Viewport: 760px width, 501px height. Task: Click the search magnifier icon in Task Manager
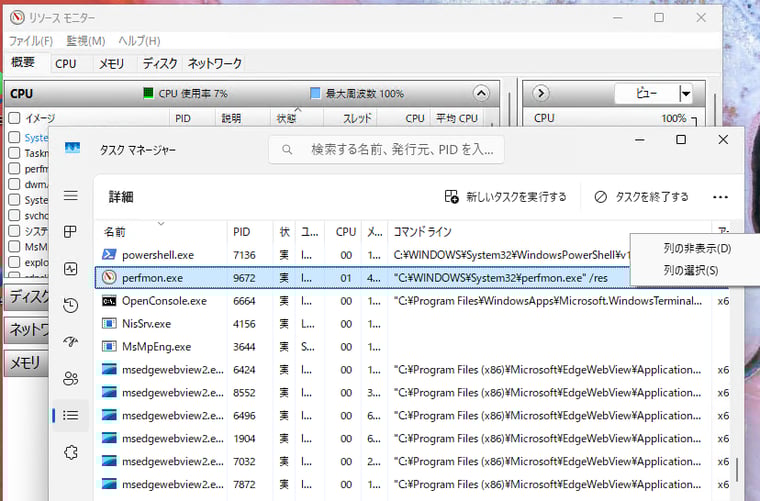[x=287, y=150]
